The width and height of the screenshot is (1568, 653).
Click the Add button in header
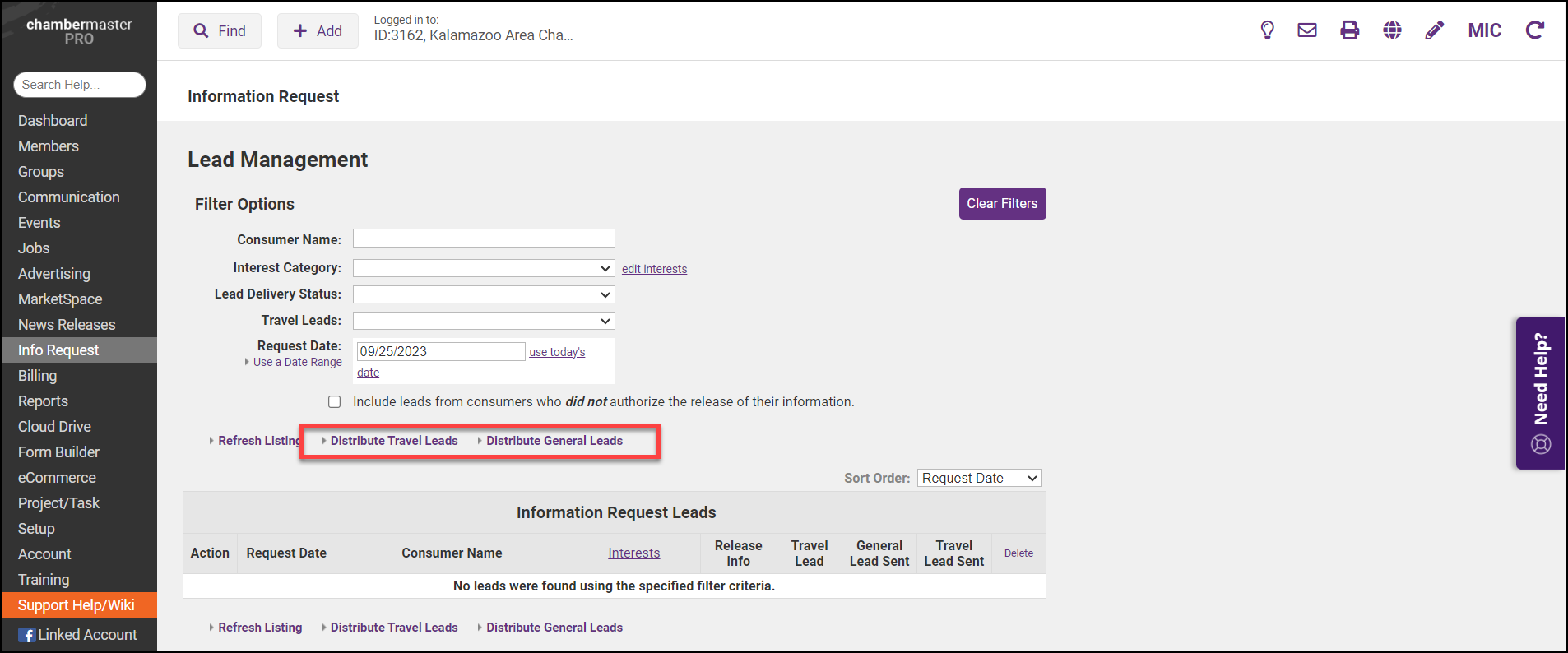pyautogui.click(x=318, y=31)
